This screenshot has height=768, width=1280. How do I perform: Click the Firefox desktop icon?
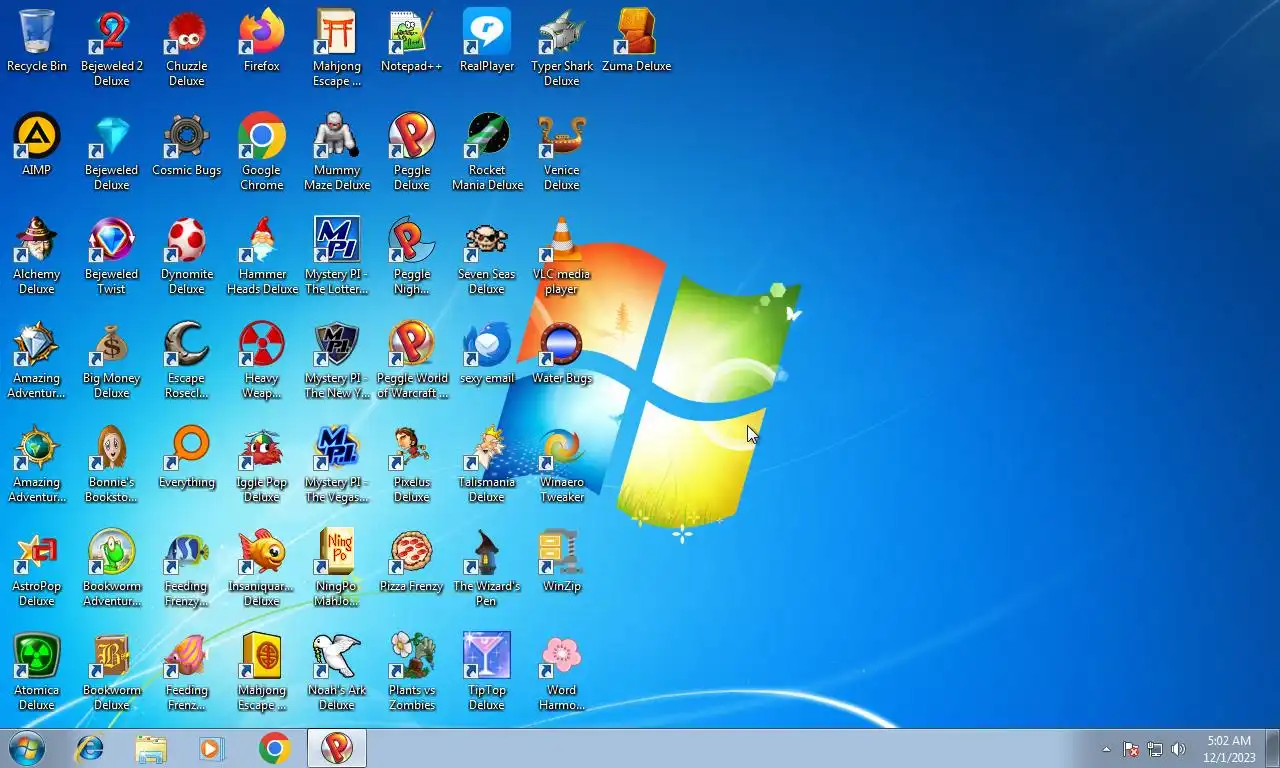point(262,41)
